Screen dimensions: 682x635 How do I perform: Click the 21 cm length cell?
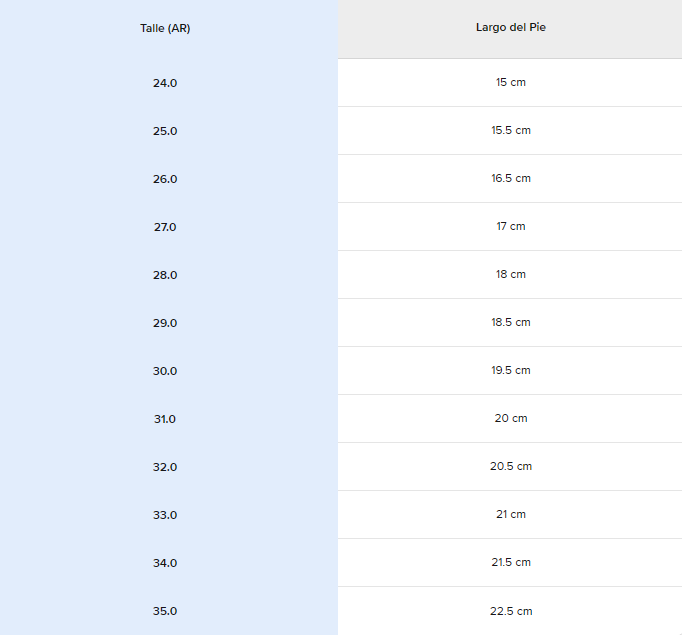[x=510, y=514]
